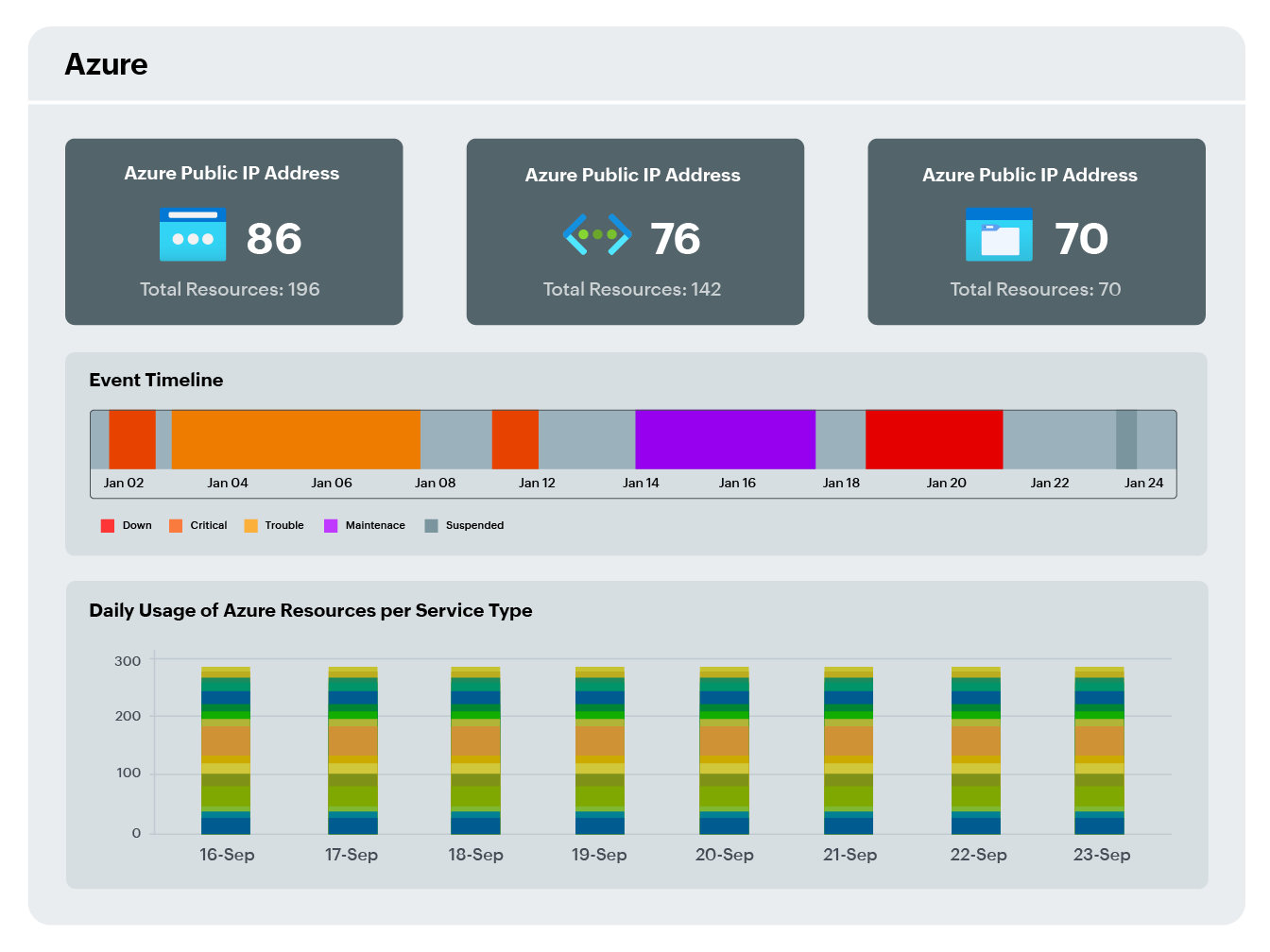Click the 16-Sep stacked bar

(226, 751)
